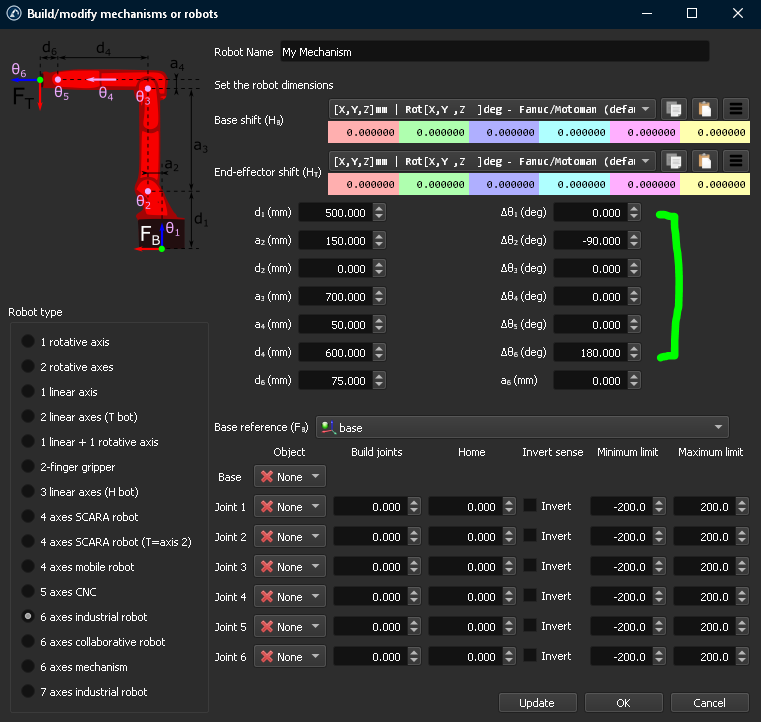Open the Base object None dropdown
Image resolution: width=761 pixels, height=722 pixels.
pos(290,477)
